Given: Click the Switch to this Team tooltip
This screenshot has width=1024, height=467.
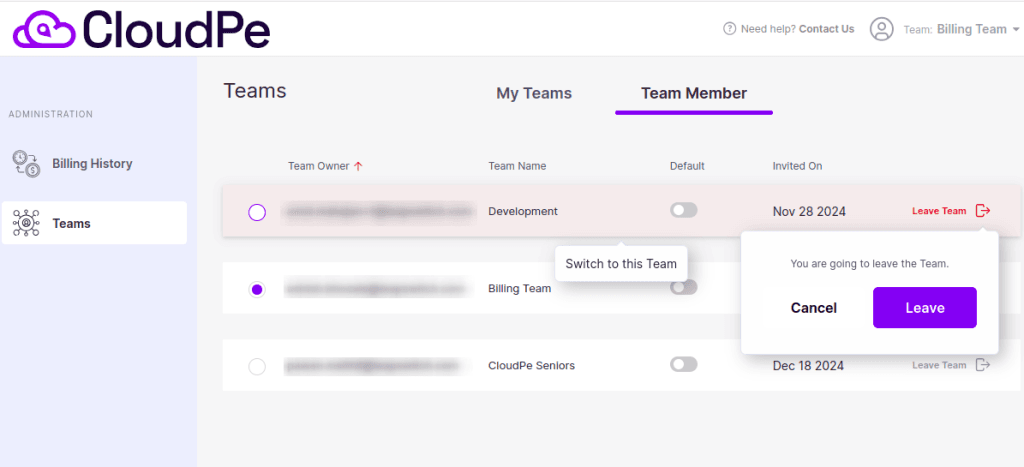Looking at the screenshot, I should tap(621, 264).
